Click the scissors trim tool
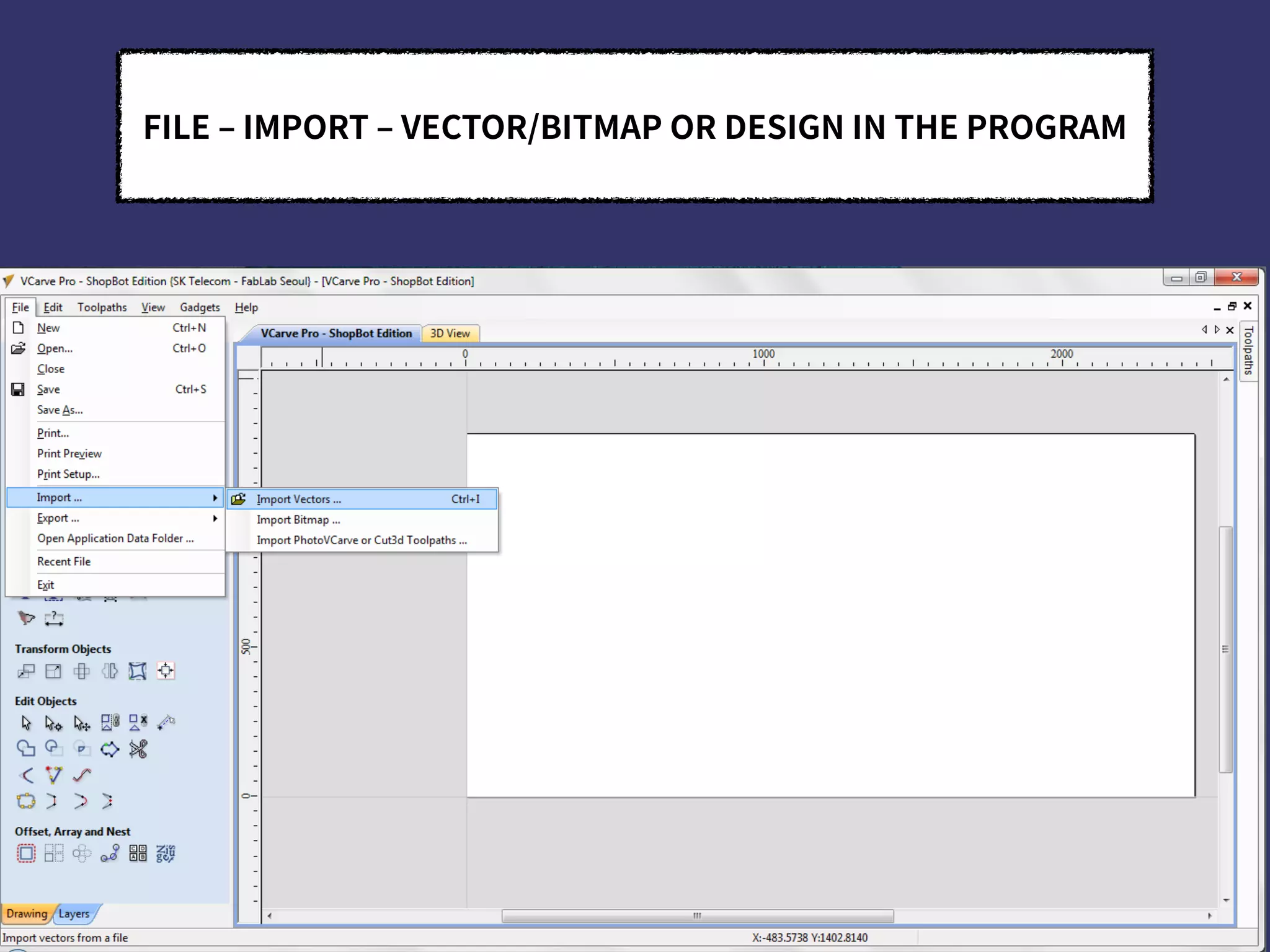Image resolution: width=1270 pixels, height=952 pixels. [x=138, y=749]
